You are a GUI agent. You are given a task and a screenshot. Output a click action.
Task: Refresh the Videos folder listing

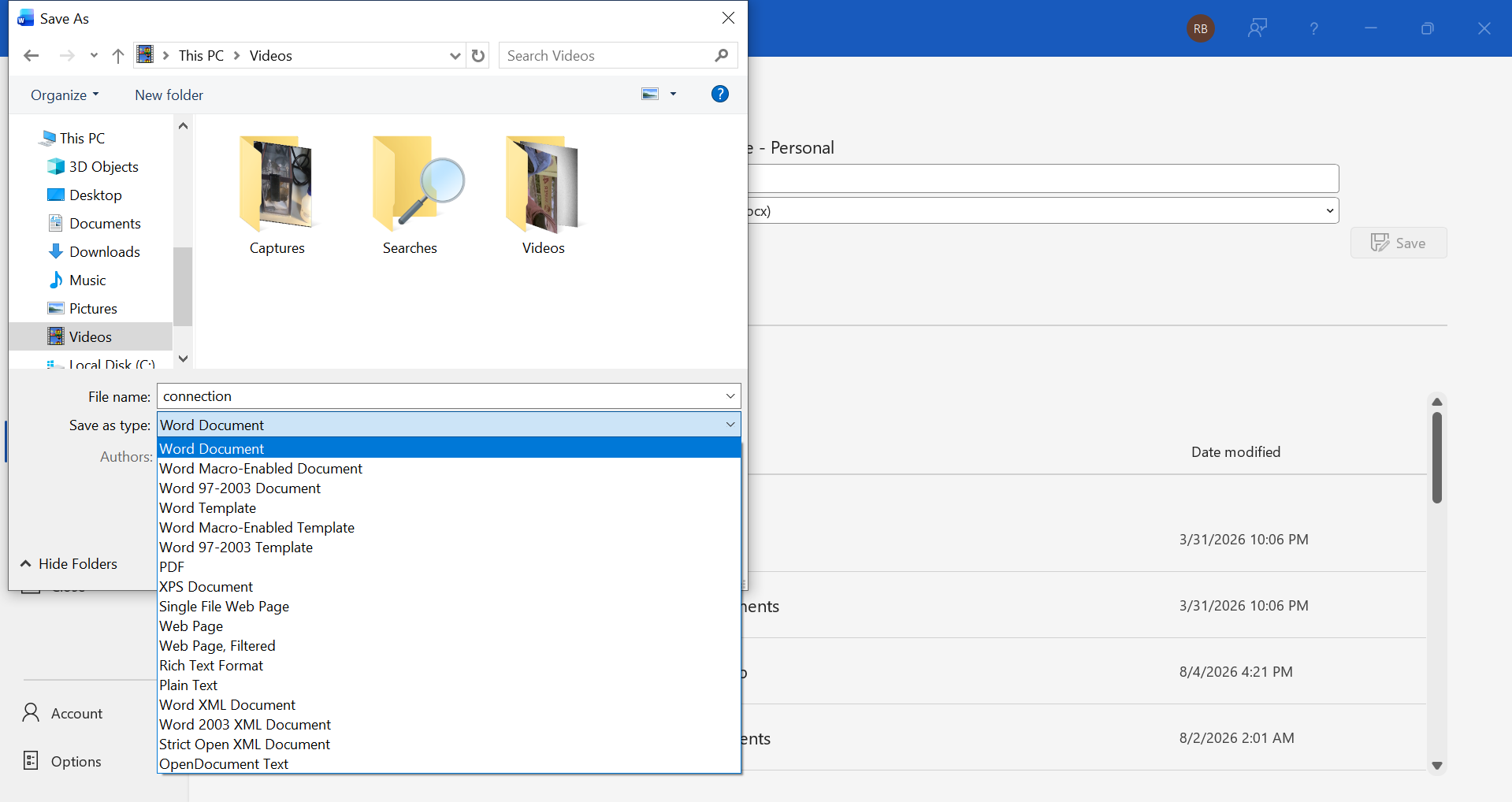tap(478, 56)
